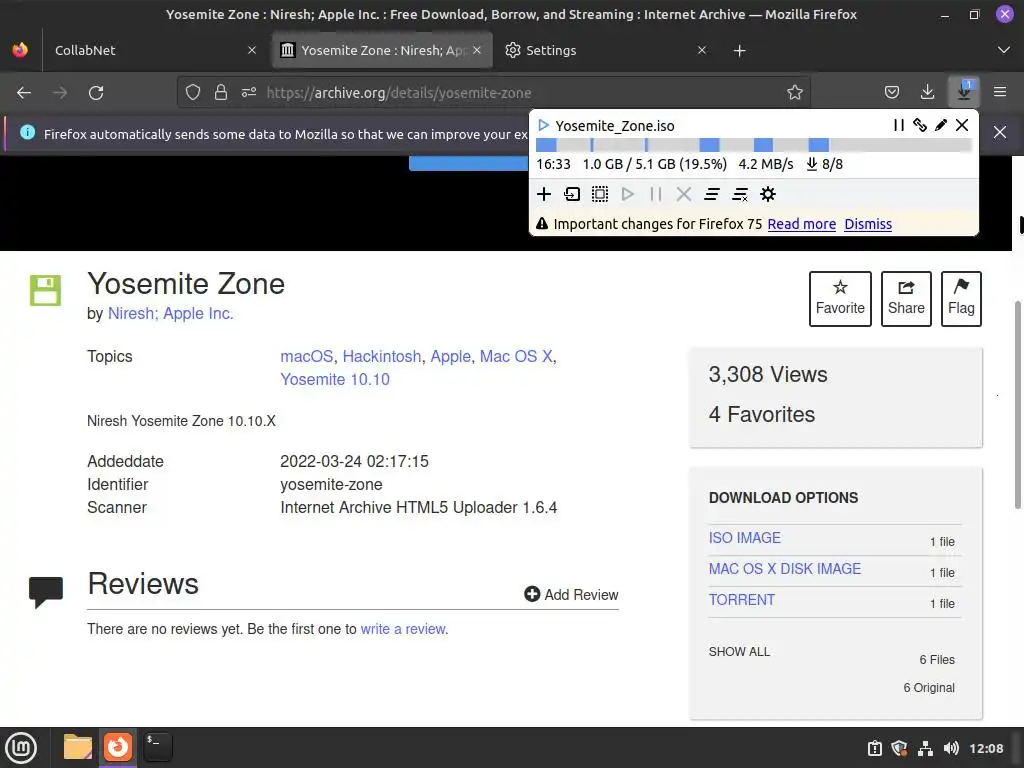Click the download progress bar
The height and width of the screenshot is (768, 1024).
point(754,145)
